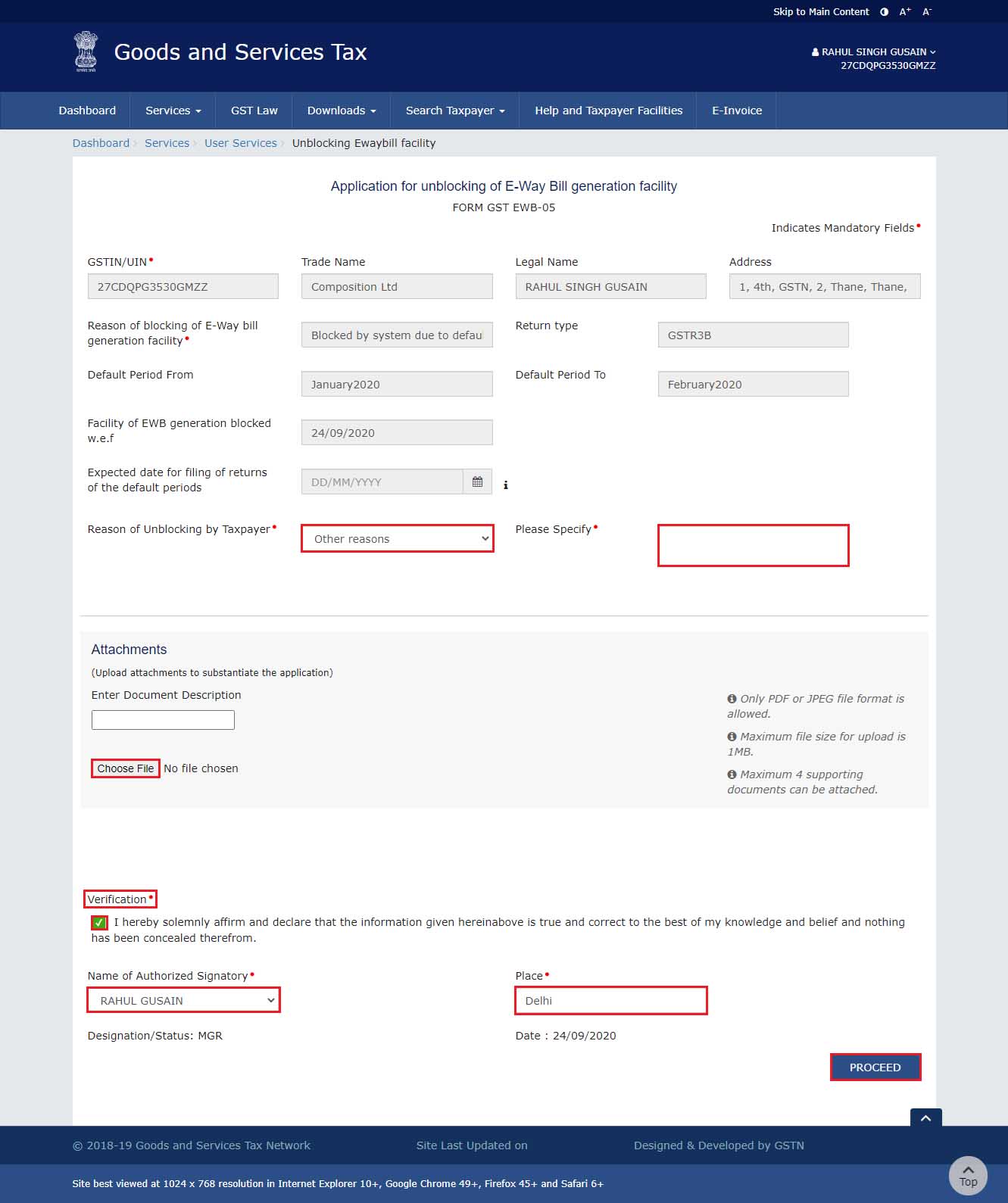Focus the Enter Document Description field
The width and height of the screenshot is (1008, 1203).
(x=163, y=720)
